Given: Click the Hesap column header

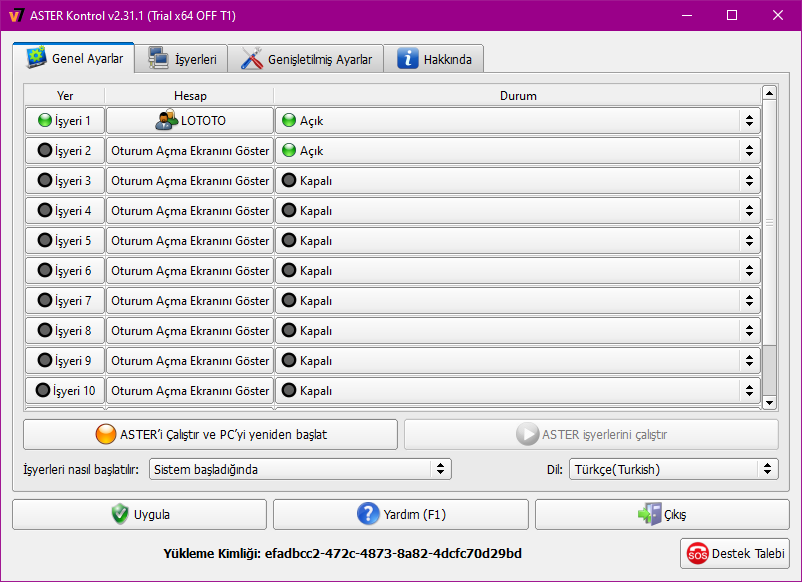Looking at the screenshot, I should 190,96.
